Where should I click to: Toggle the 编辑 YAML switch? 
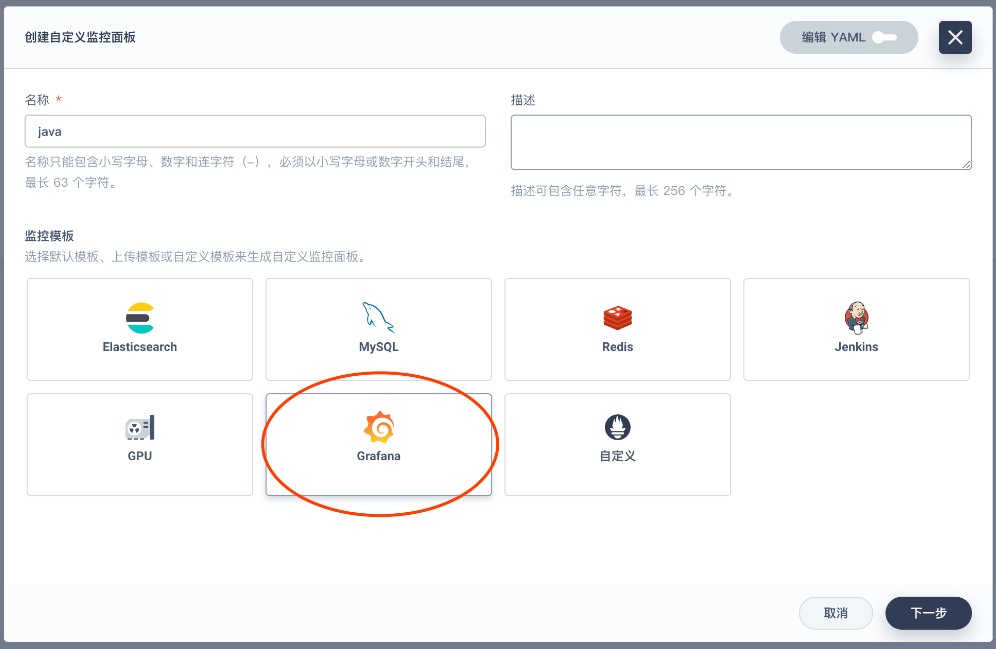click(884, 37)
